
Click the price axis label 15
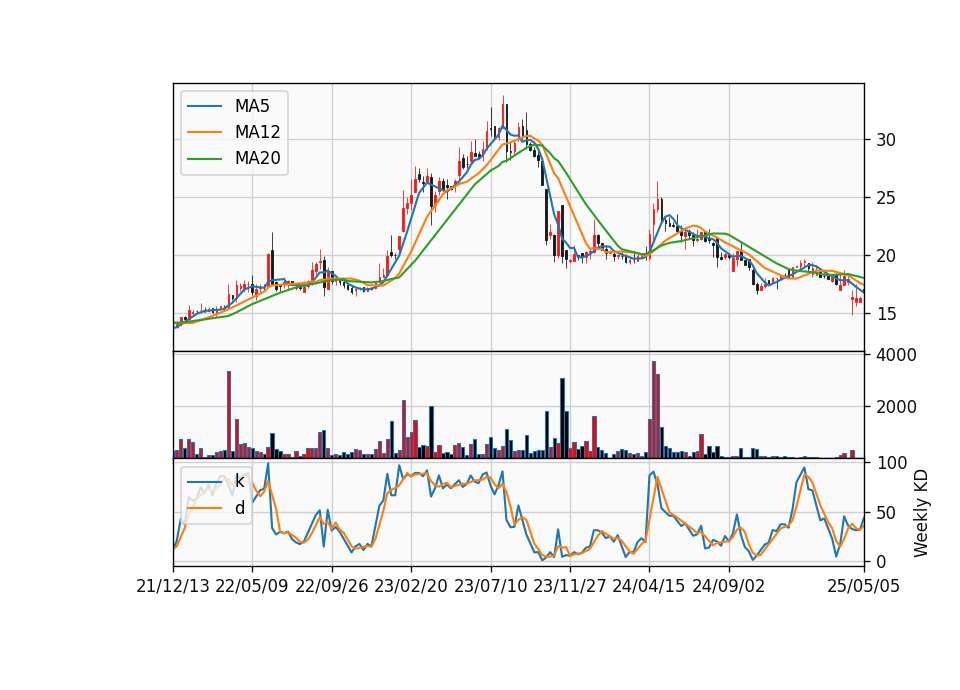tap(886, 314)
